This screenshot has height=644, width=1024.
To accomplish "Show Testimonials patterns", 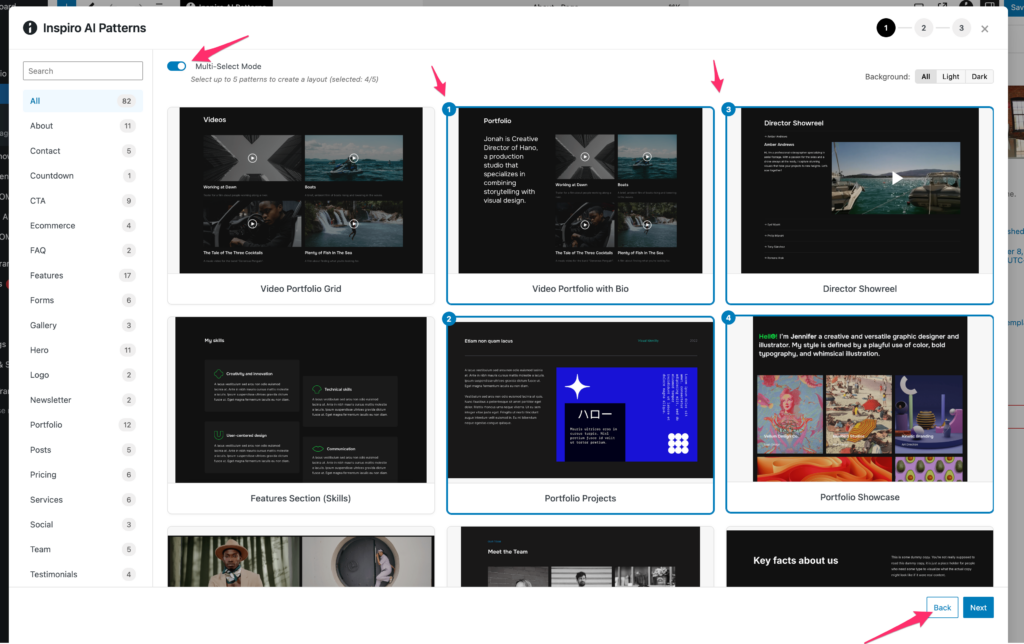I will (83, 574).
